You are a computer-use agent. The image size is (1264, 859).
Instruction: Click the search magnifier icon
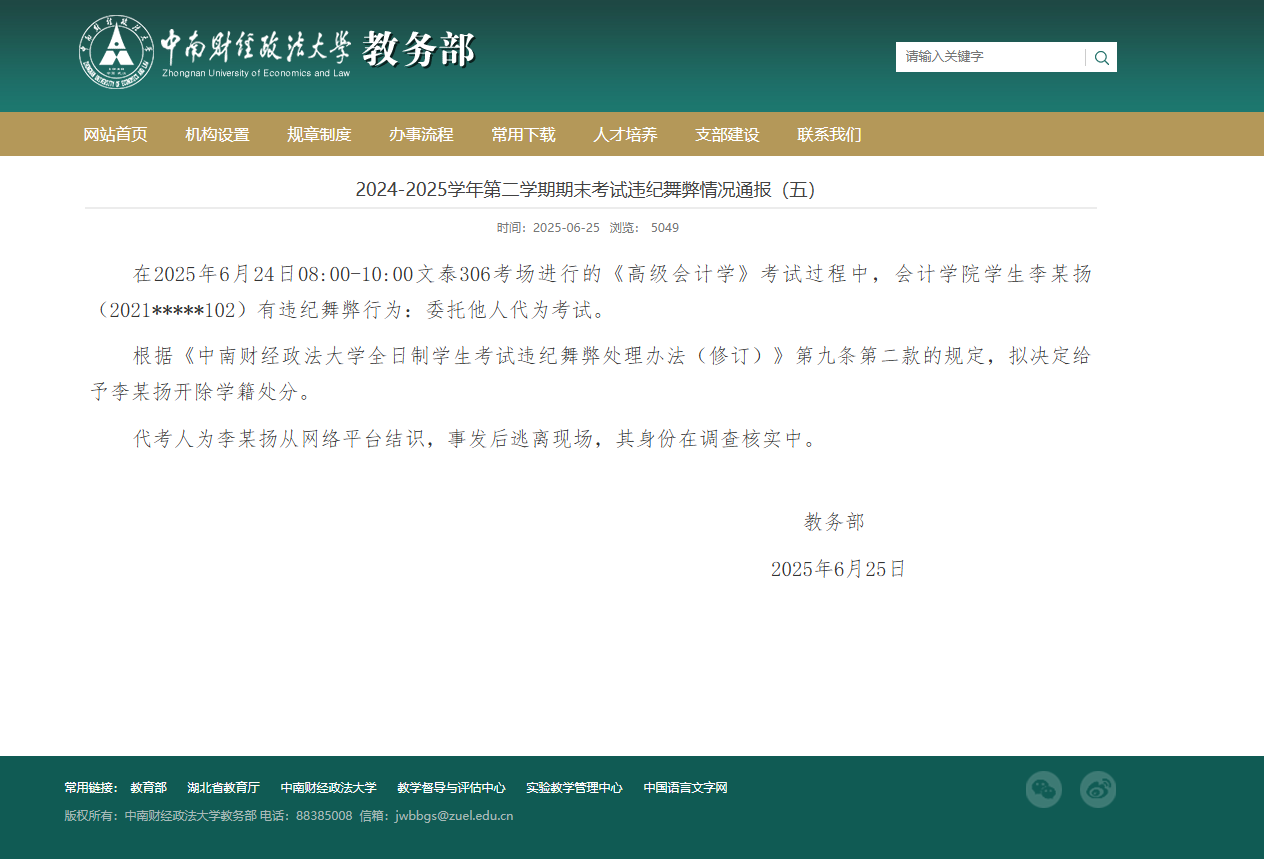(x=1101, y=57)
